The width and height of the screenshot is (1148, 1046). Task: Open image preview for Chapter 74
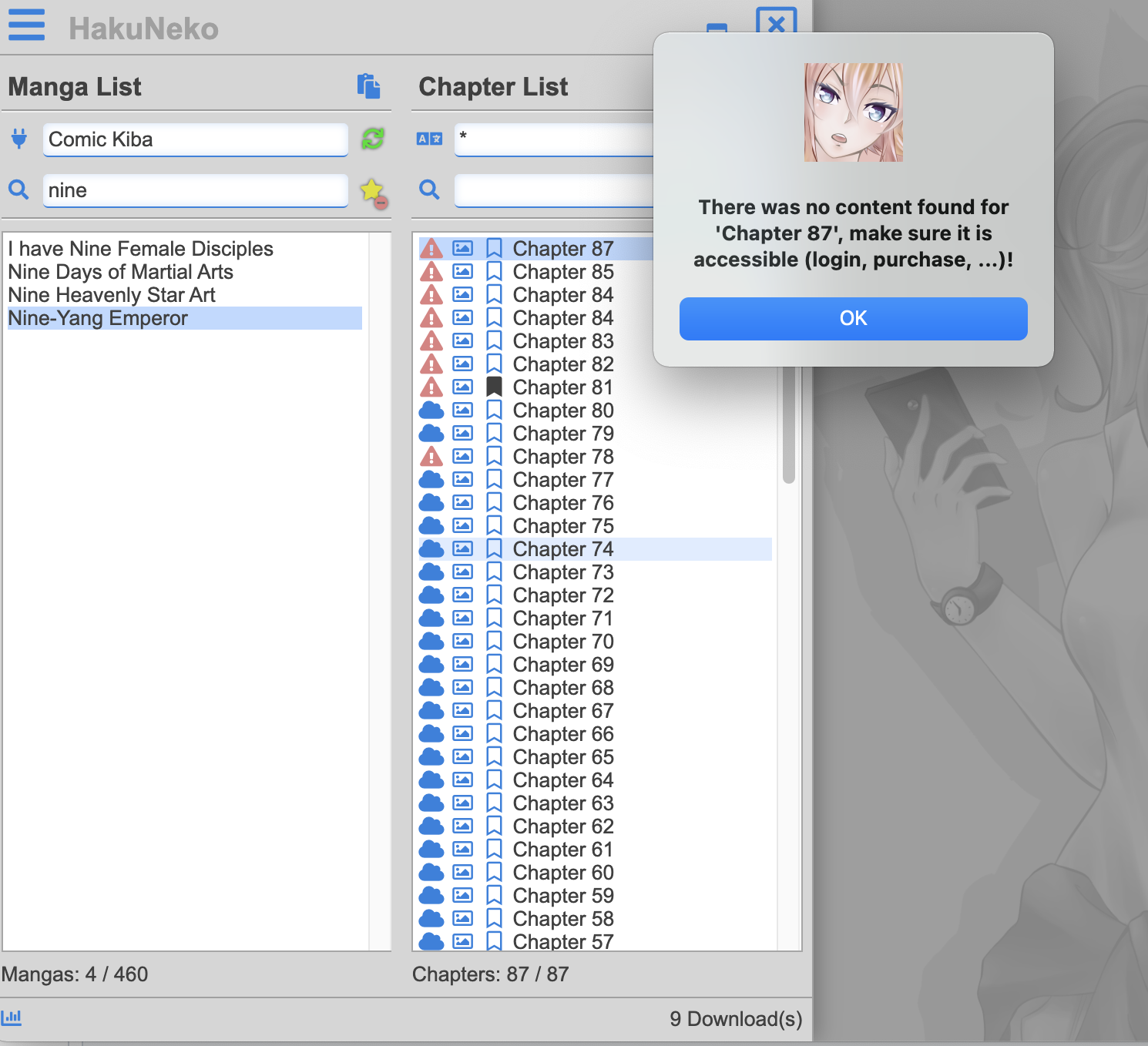pyautogui.click(x=462, y=548)
